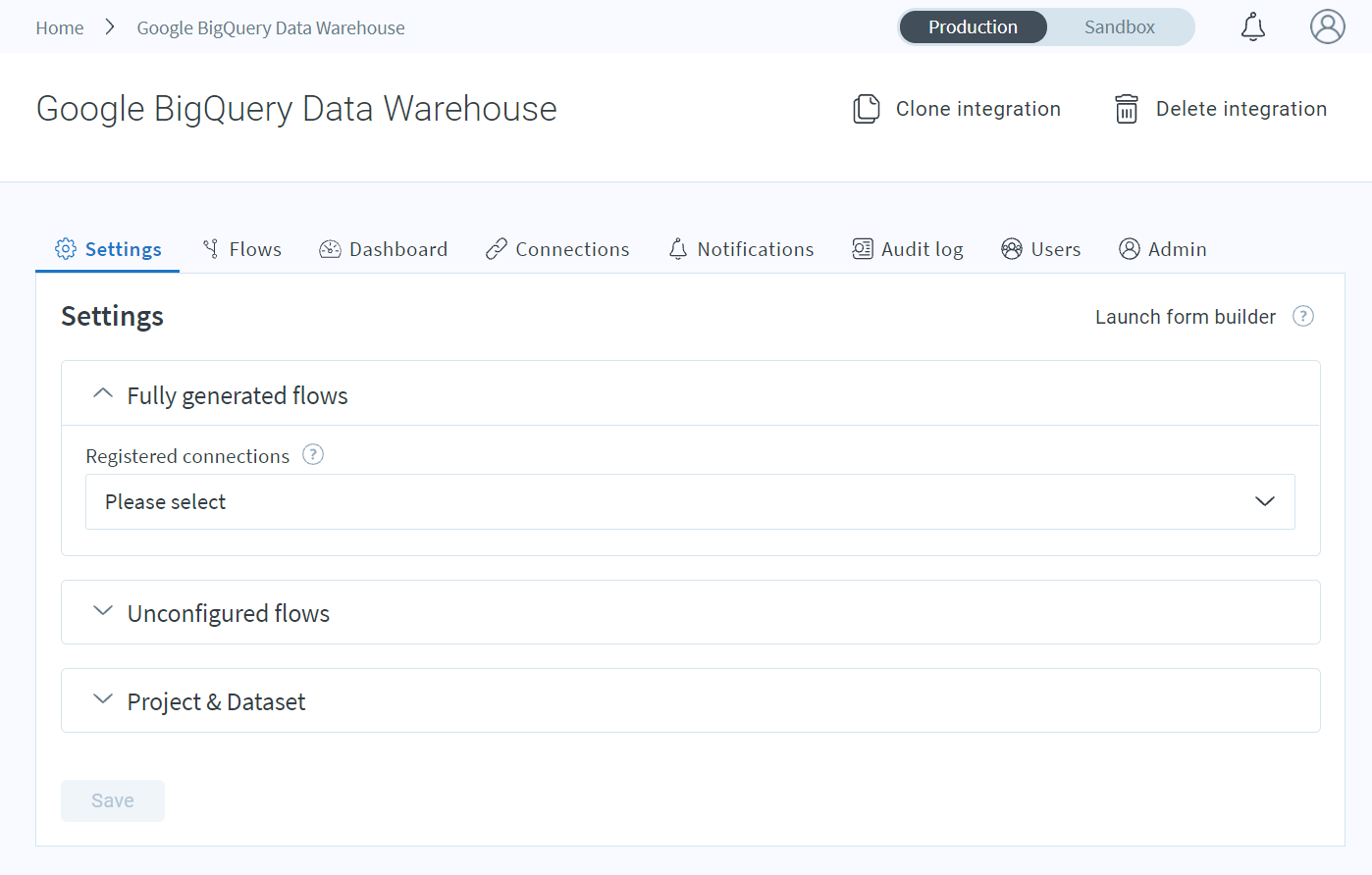Click the Clone integration copy icon

pyautogui.click(x=866, y=109)
